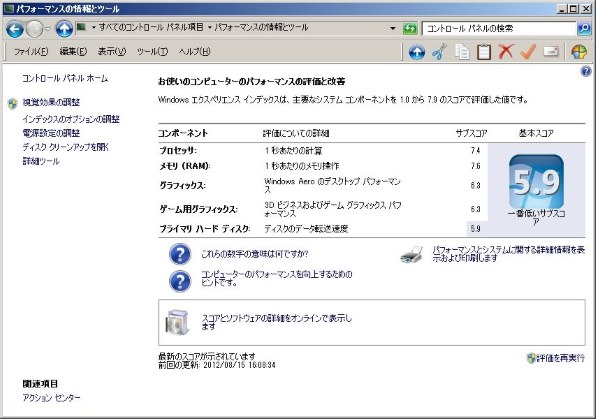
Task: Click the envelope toolbar icon
Action: 551,51
